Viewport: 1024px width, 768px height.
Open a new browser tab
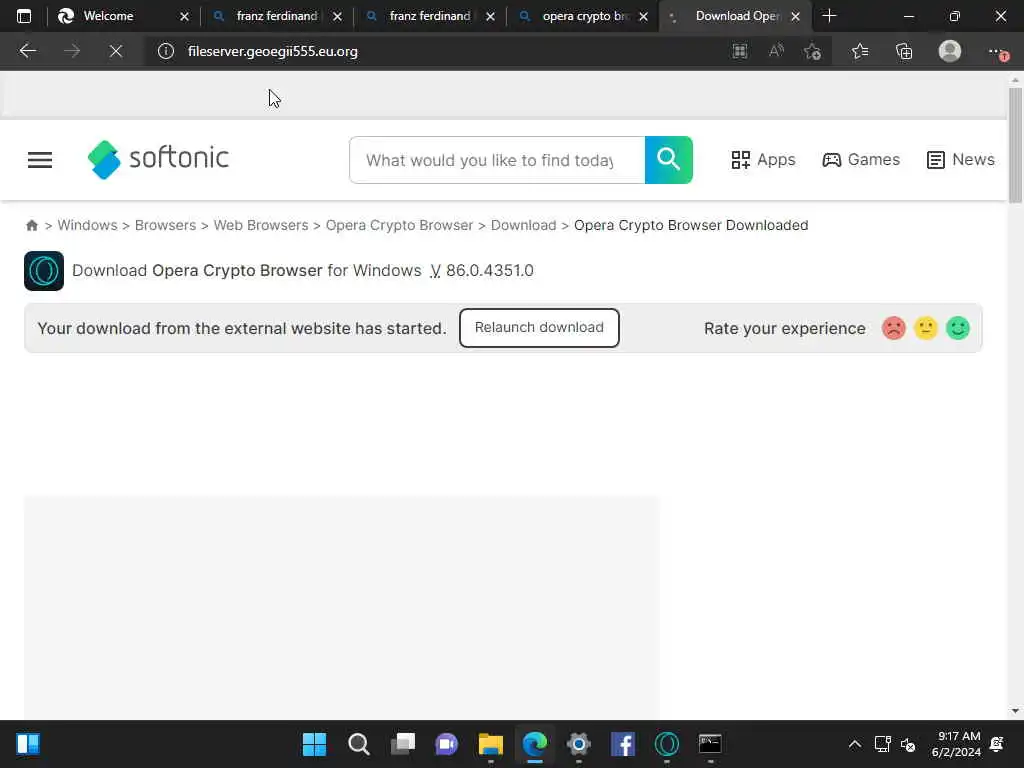coord(829,16)
